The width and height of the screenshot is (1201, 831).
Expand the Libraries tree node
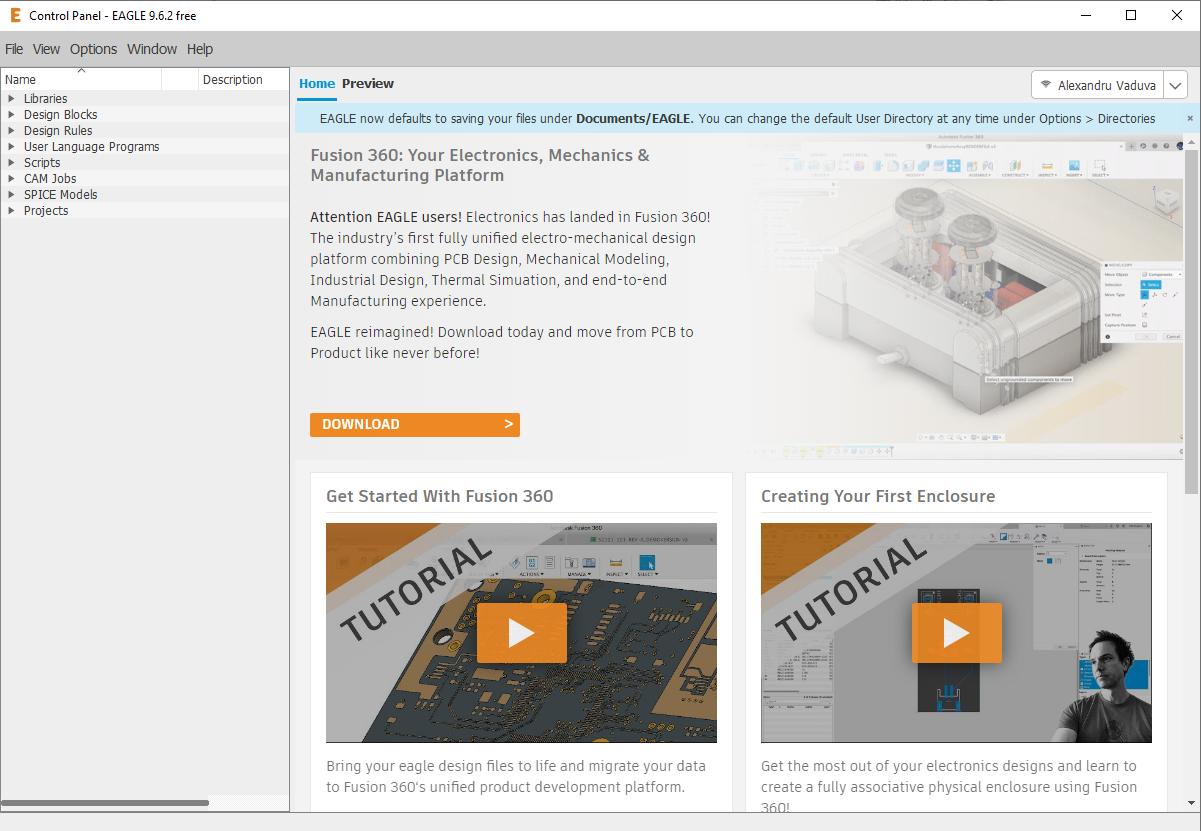tap(11, 99)
